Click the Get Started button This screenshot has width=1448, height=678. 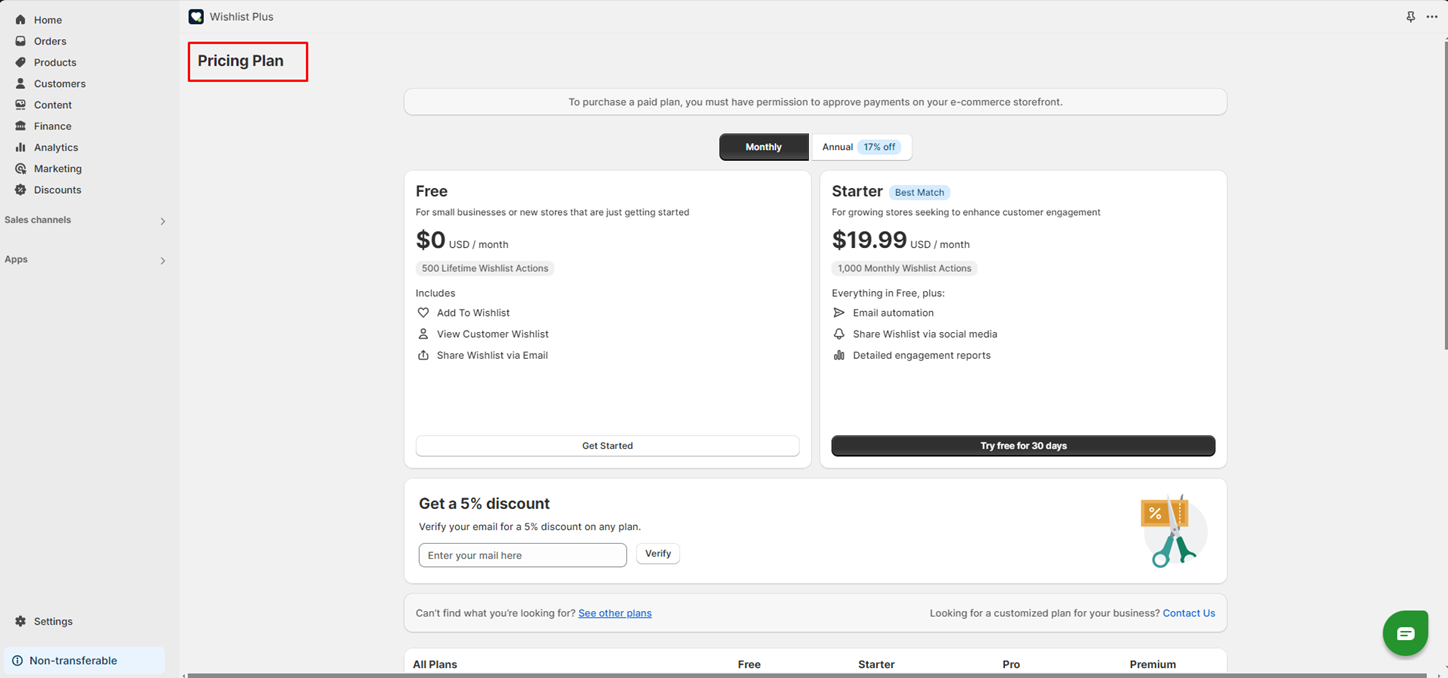[x=607, y=446]
